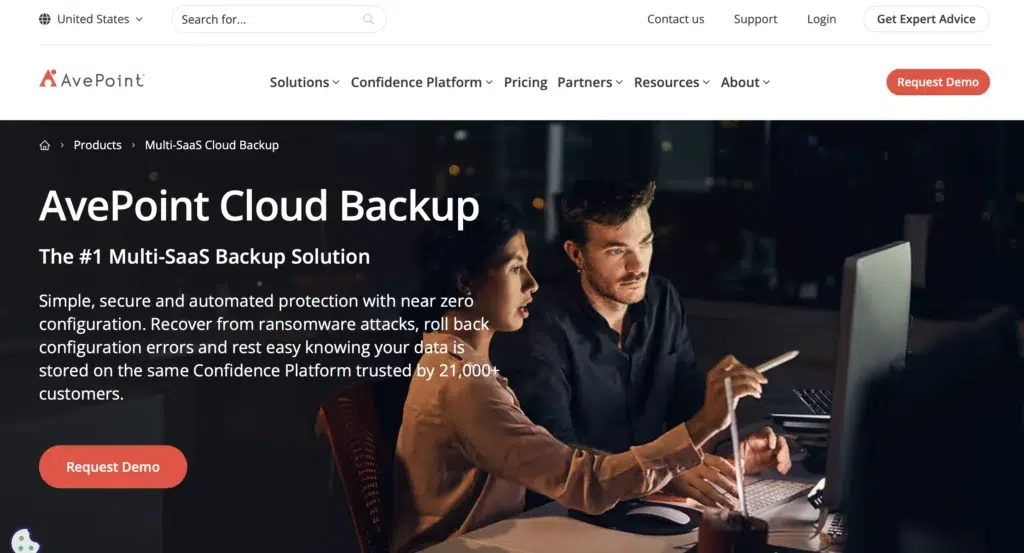Click the AvePoint logo
The height and width of the screenshot is (553, 1024).
pyautogui.click(x=91, y=79)
